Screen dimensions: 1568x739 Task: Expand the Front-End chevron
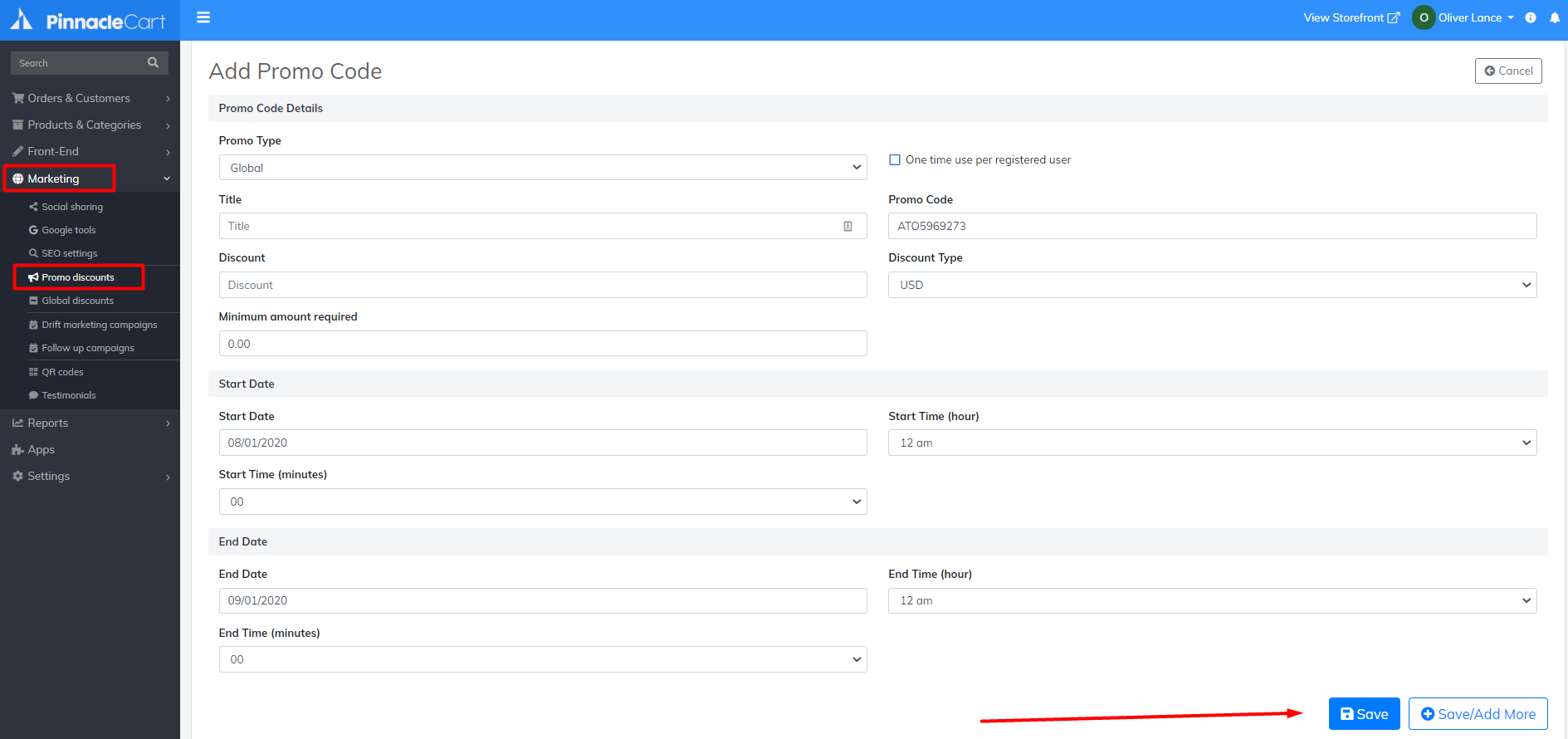pyautogui.click(x=168, y=152)
